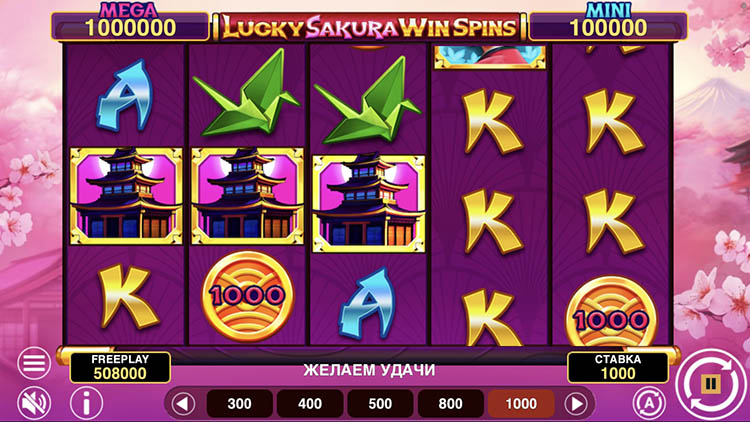Image resolution: width=750 pixels, height=422 pixels.
Task: Open the hamburger menu icon
Action: click(x=34, y=364)
